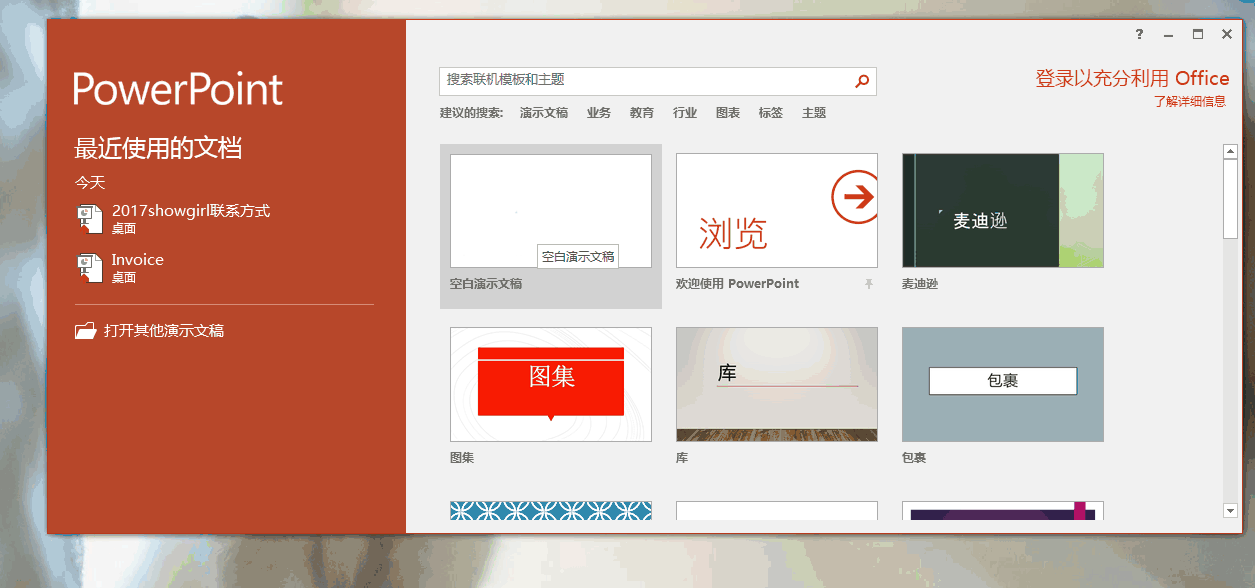Image resolution: width=1255 pixels, height=588 pixels.
Task: Select the 麦迪逊 template thumbnail
Action: (x=1003, y=211)
